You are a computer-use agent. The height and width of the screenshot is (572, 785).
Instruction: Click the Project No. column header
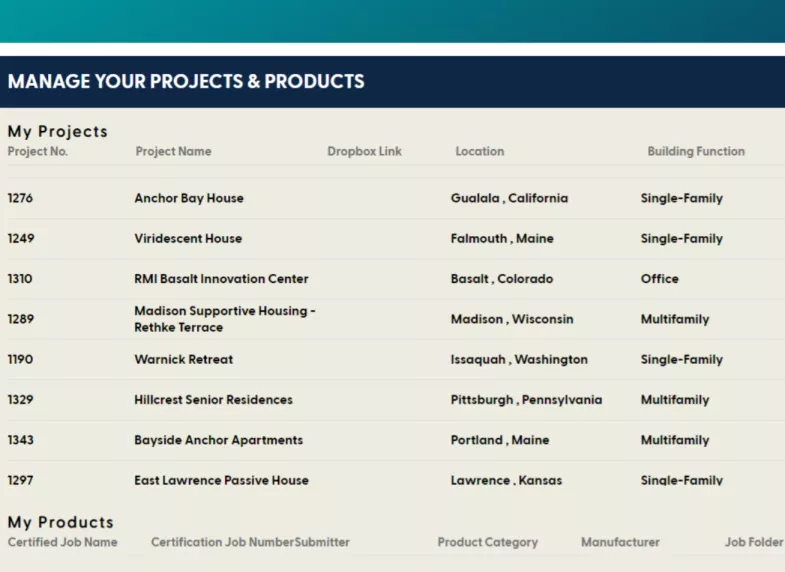click(x=37, y=152)
